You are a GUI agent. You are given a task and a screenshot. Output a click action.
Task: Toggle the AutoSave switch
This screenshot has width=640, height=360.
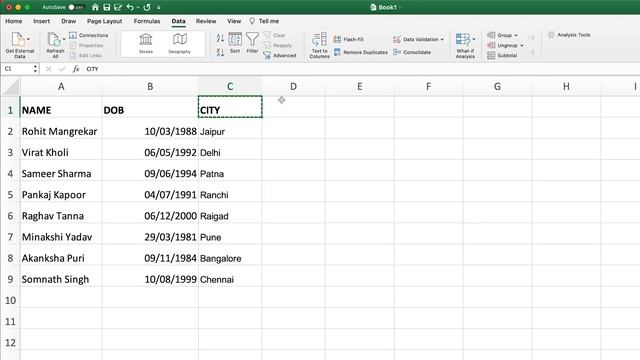pyautogui.click(x=76, y=7)
